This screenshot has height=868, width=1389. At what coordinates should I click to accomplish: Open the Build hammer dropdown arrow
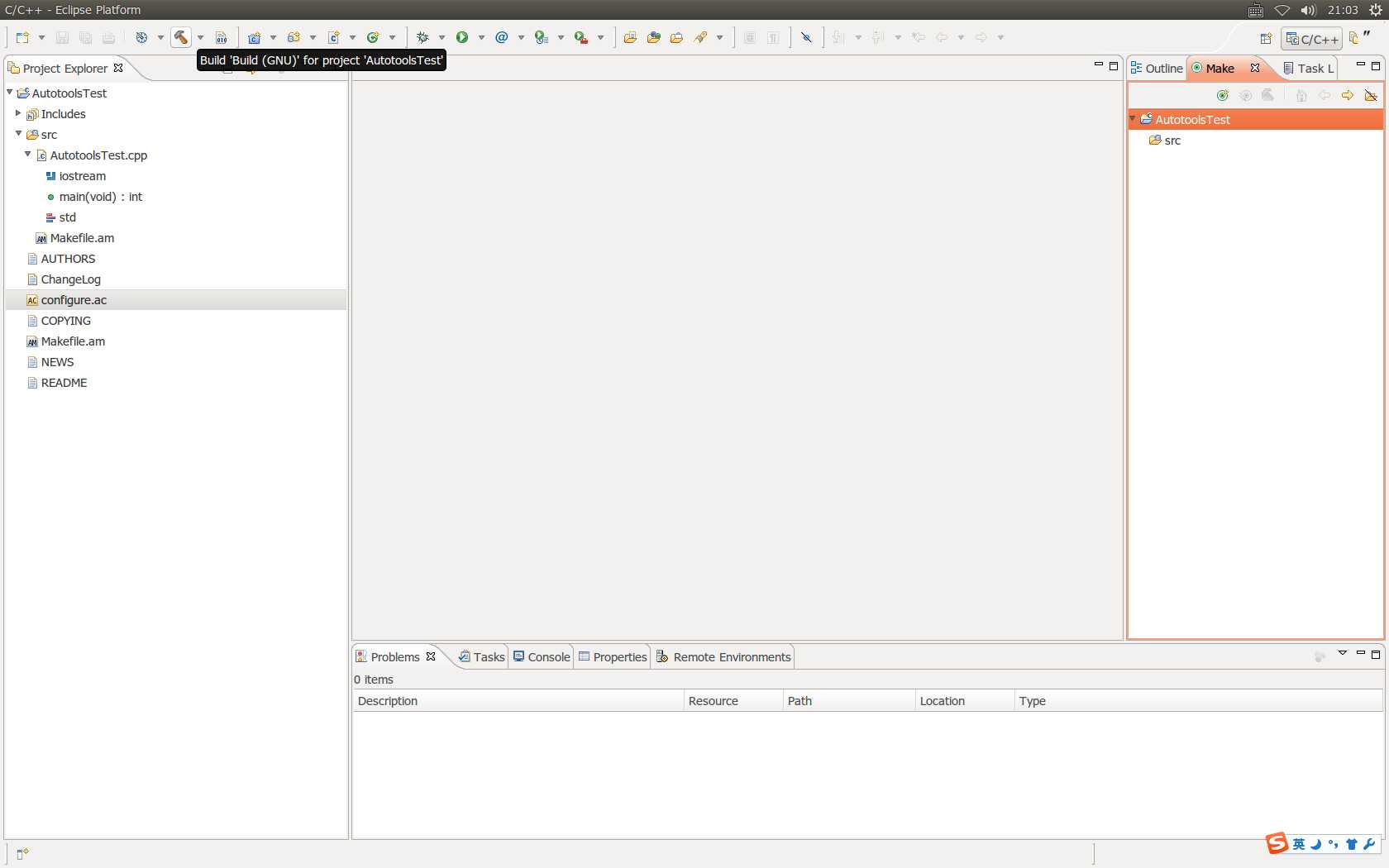(200, 37)
